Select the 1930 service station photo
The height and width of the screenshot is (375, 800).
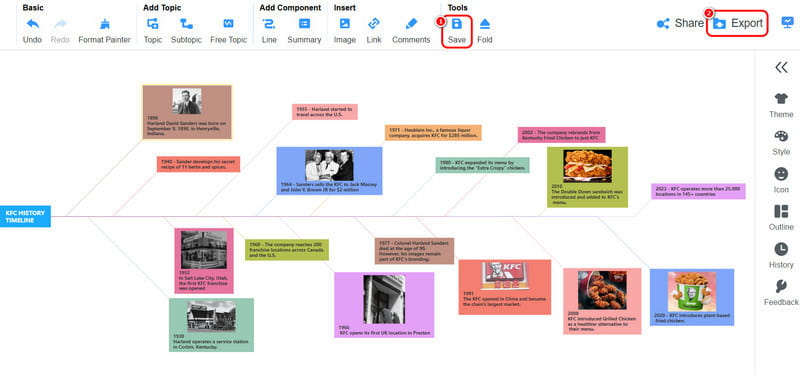(211, 316)
